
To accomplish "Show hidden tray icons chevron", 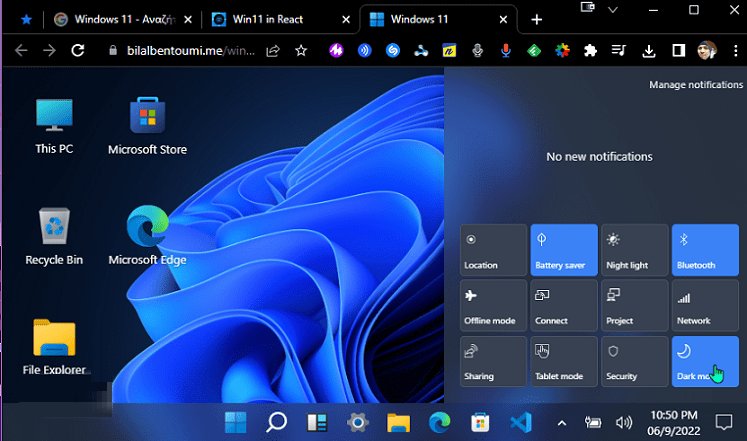I will tap(562, 423).
